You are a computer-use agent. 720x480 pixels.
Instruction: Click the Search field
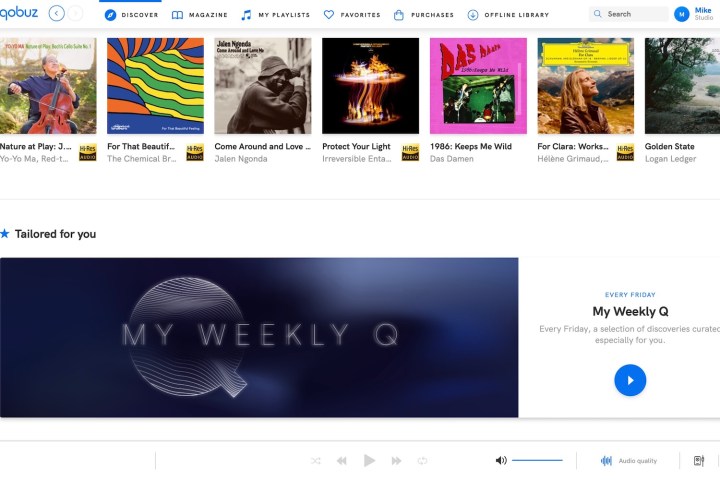click(629, 14)
